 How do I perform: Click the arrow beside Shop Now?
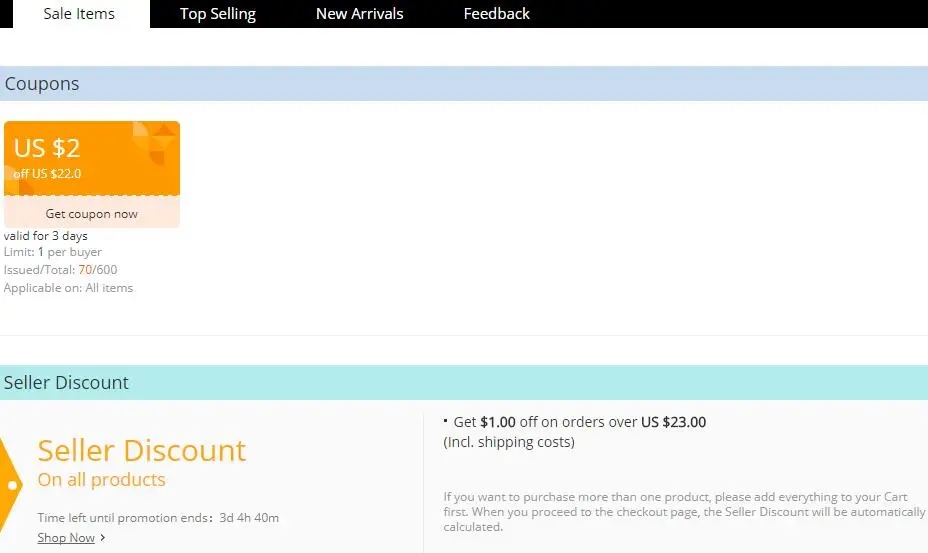click(x=102, y=538)
